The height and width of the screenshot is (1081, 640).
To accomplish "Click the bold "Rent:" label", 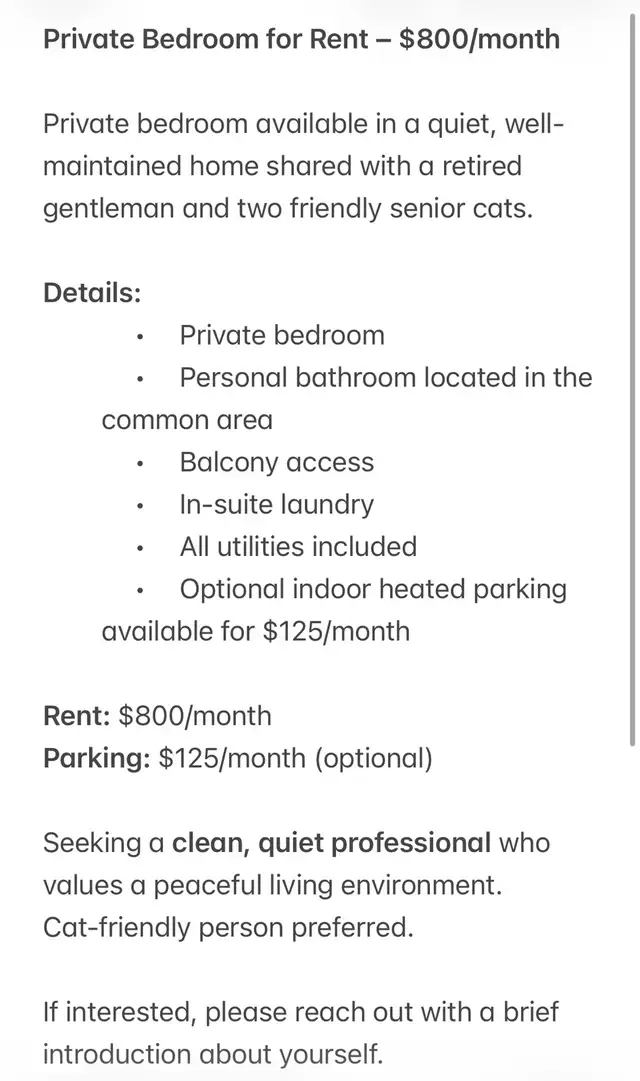I will (x=76, y=716).
